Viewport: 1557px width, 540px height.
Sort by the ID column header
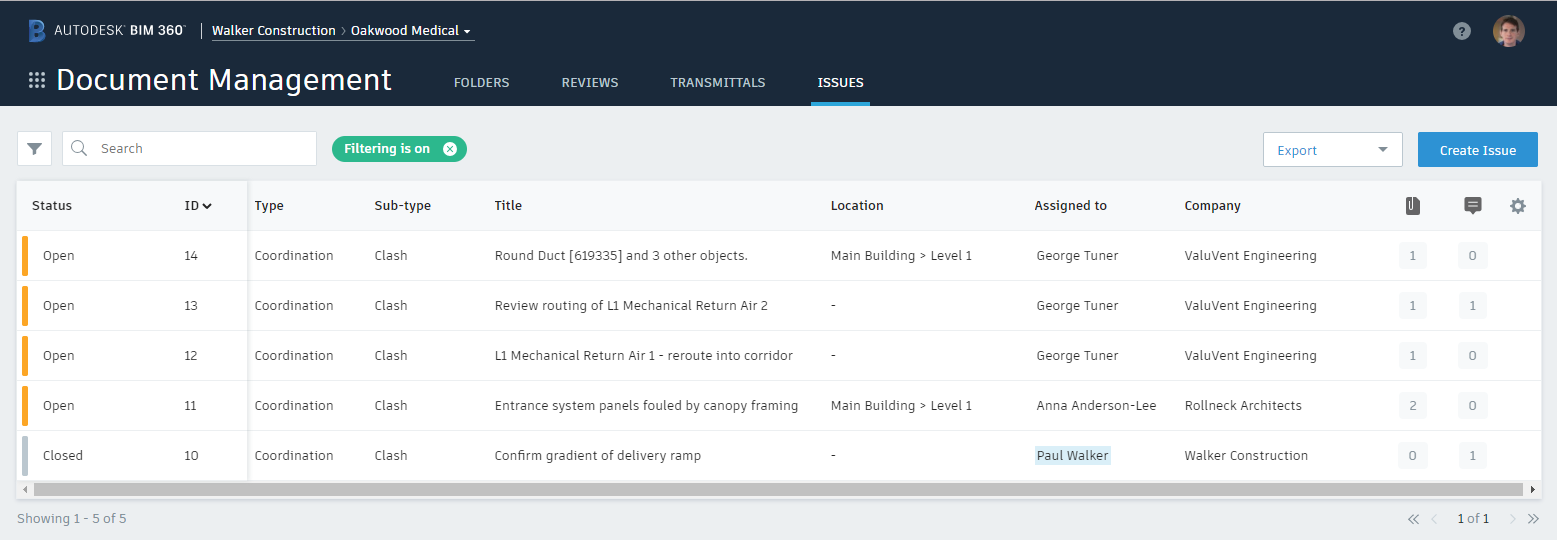coord(198,206)
